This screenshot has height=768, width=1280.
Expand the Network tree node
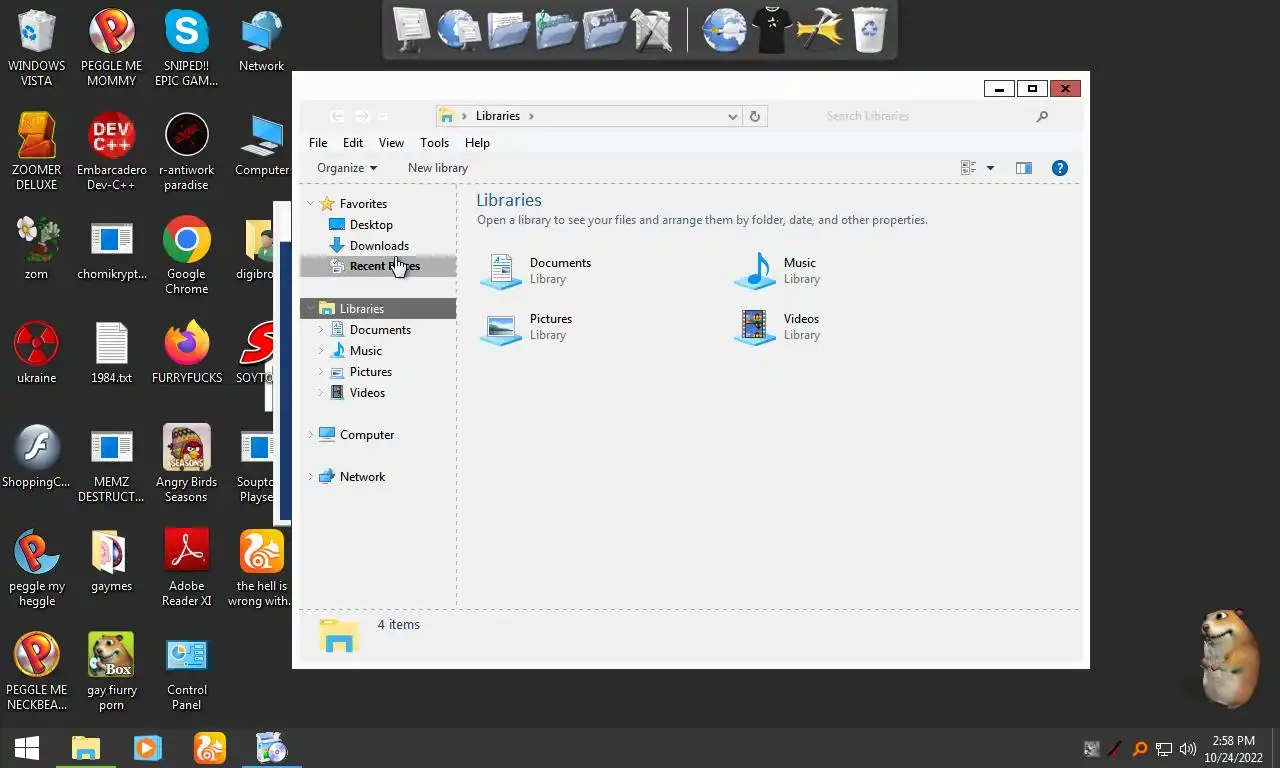coord(310,477)
